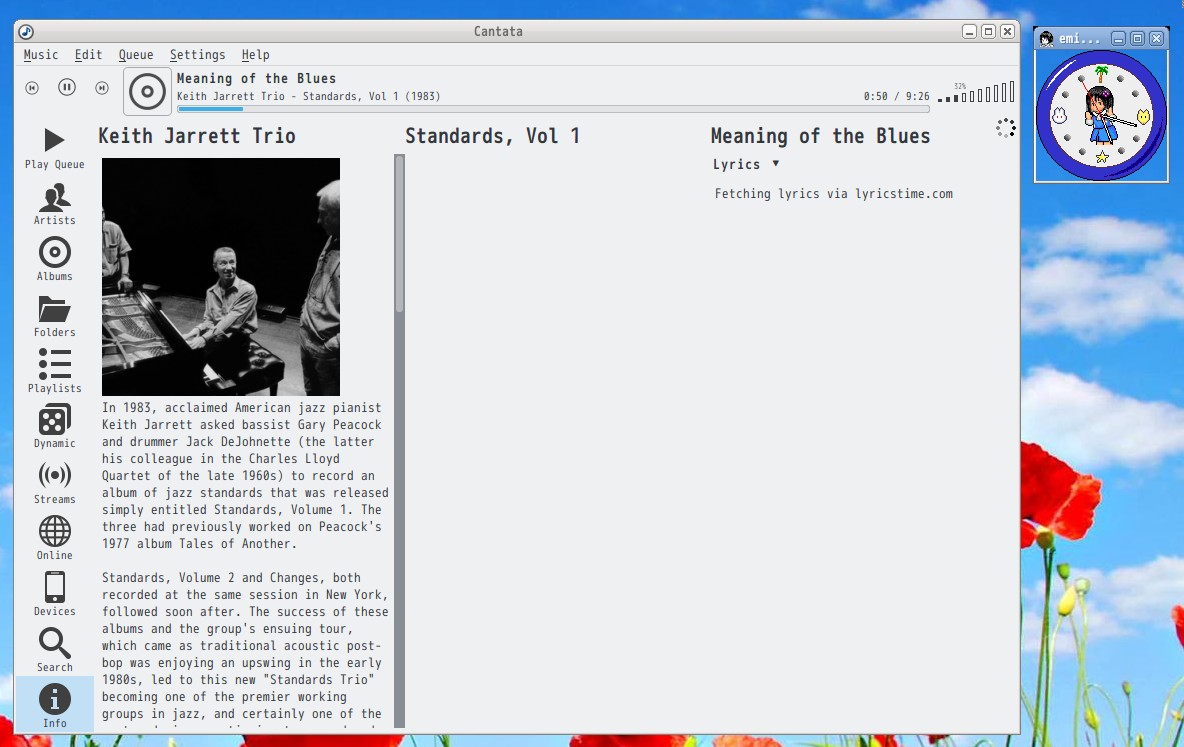Screen dimensions: 1184x747
Task: Open the Devices view
Action: (54, 593)
